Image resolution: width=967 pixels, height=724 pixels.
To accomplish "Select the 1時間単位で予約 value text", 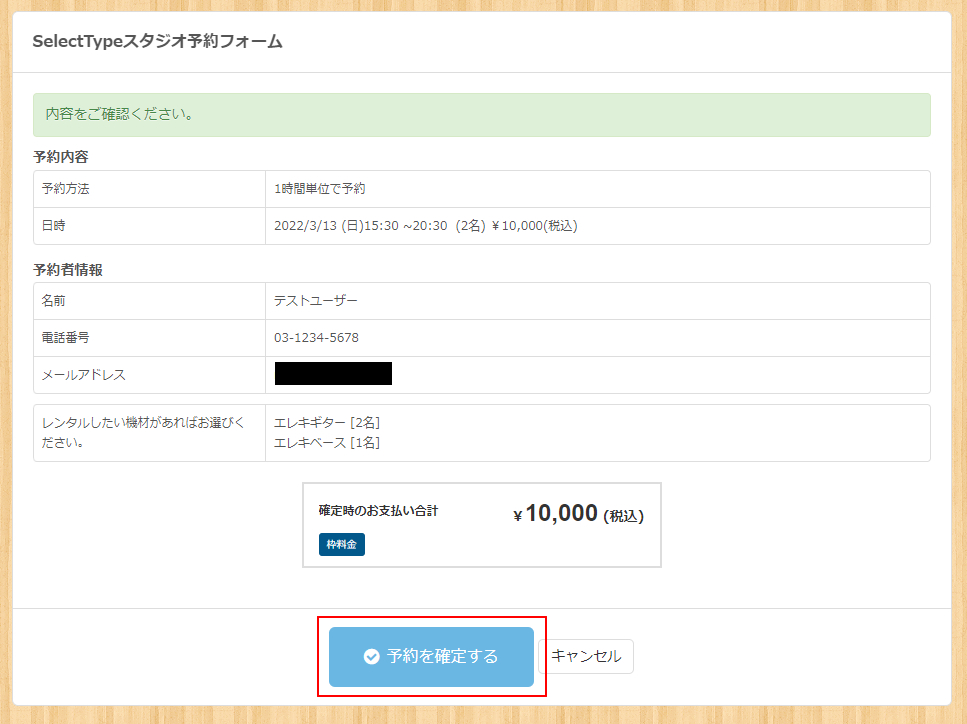I will click(319, 189).
